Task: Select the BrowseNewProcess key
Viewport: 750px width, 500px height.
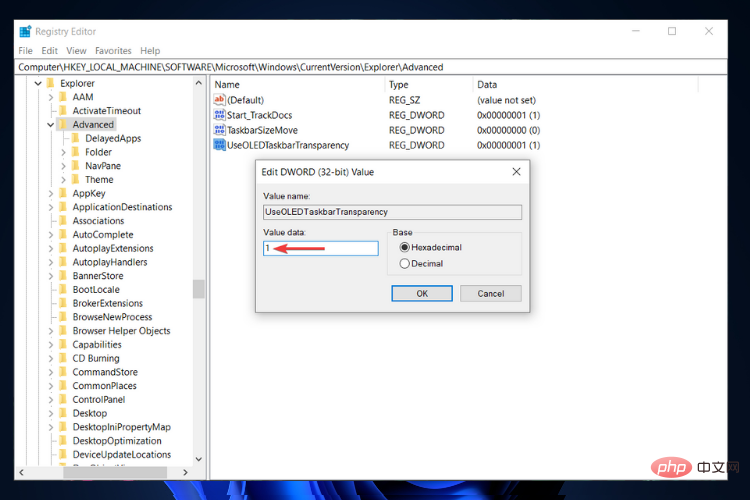Action: pos(112,317)
